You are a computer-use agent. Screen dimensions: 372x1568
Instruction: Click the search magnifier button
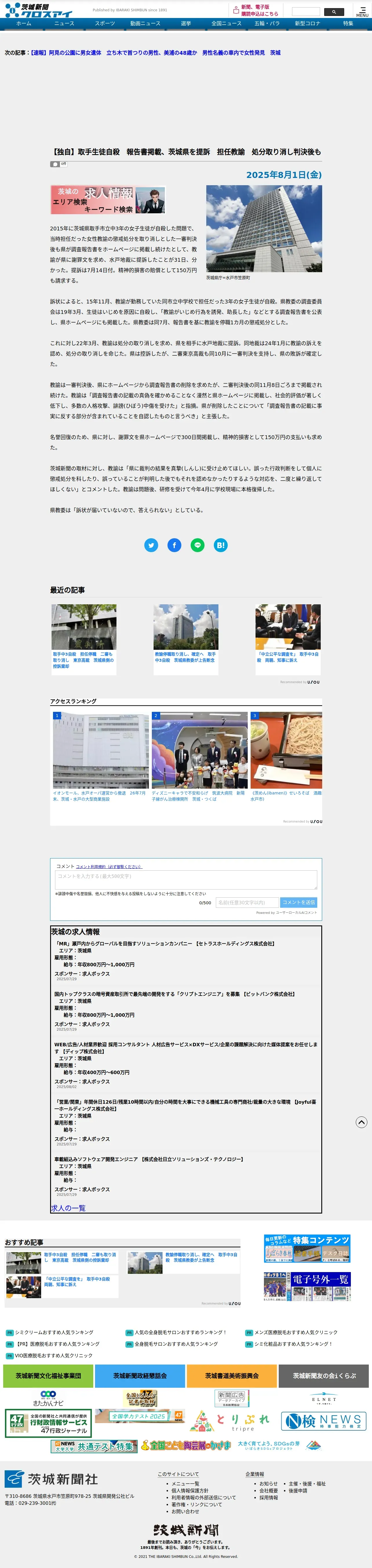(334, 12)
